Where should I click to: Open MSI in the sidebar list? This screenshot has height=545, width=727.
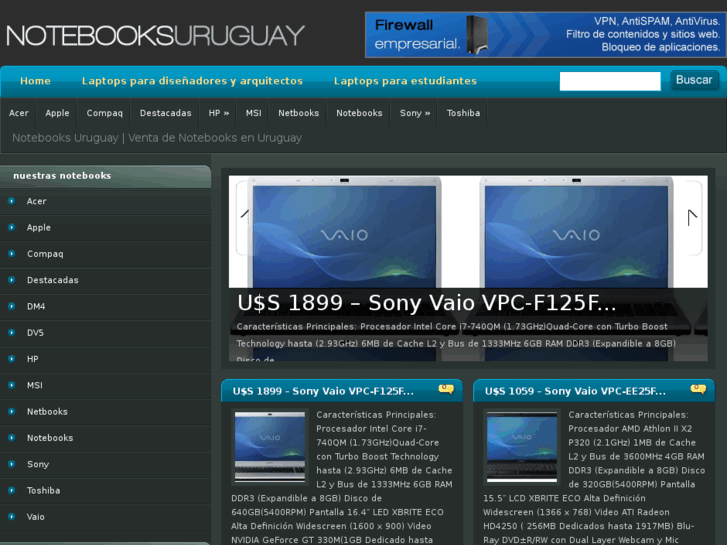35,385
